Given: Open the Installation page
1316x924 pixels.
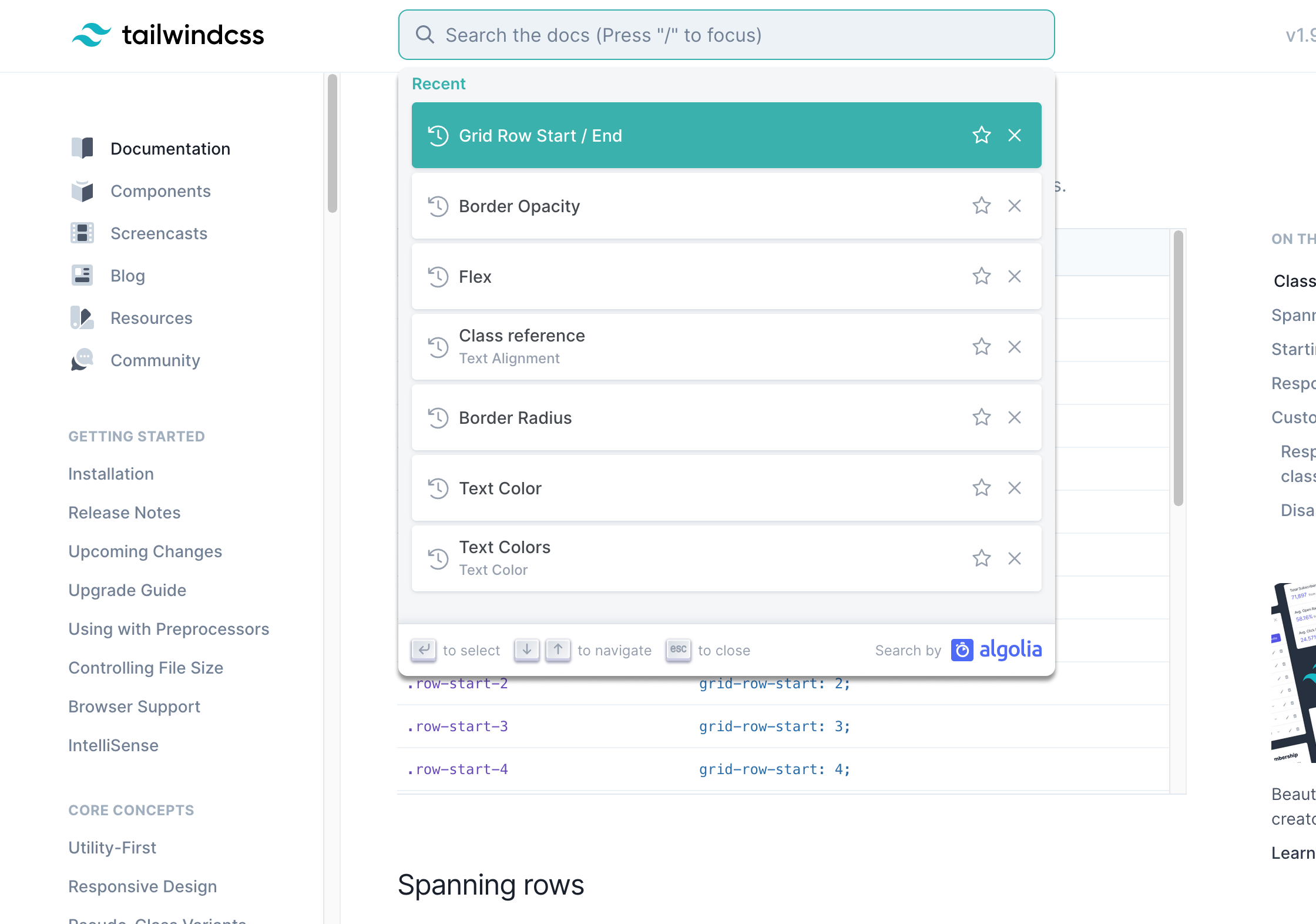Looking at the screenshot, I should click(111, 473).
